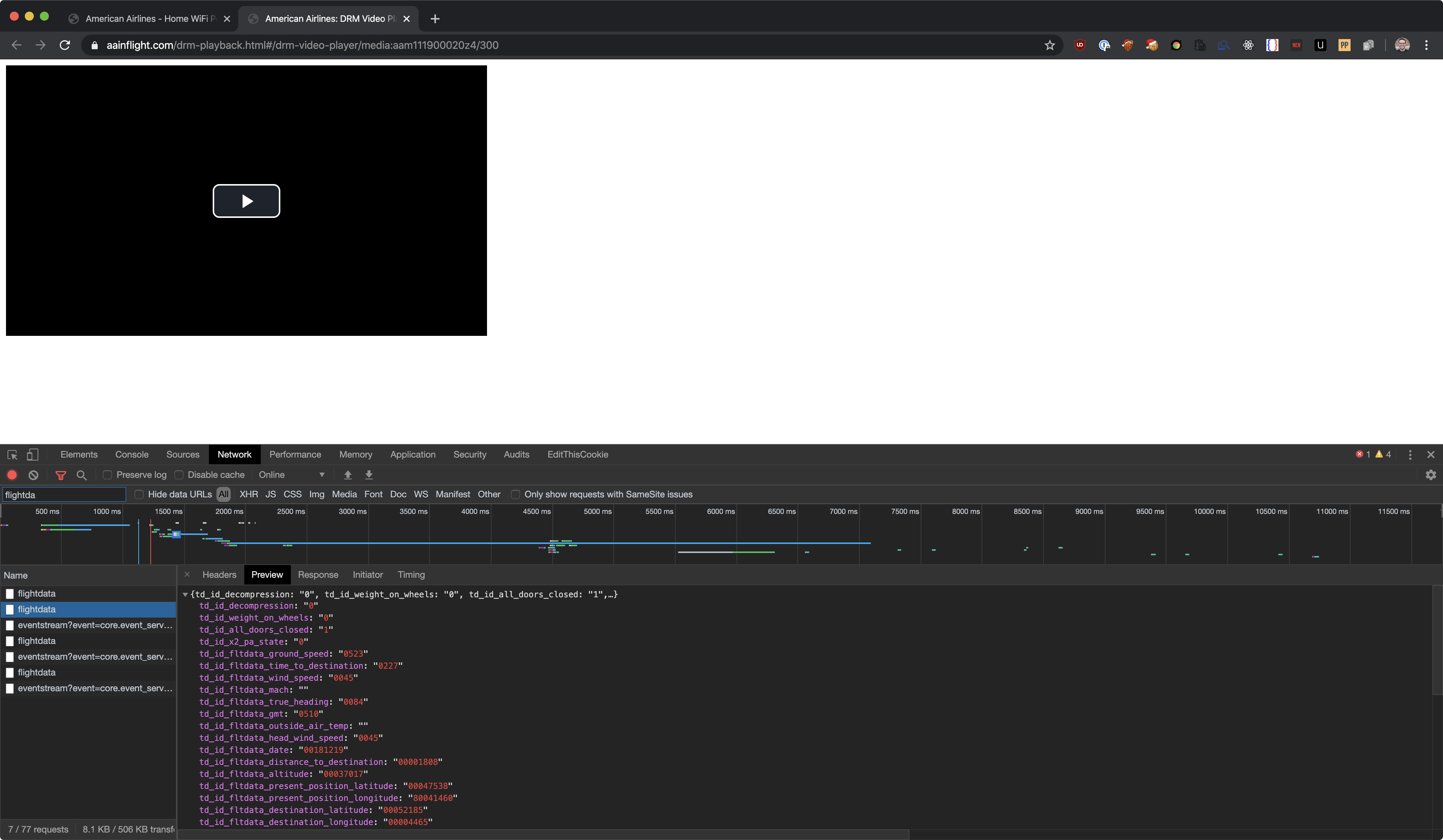Screen dimensions: 1443x840
Task: Clear the network log with the clear icon
Action: (34, 475)
